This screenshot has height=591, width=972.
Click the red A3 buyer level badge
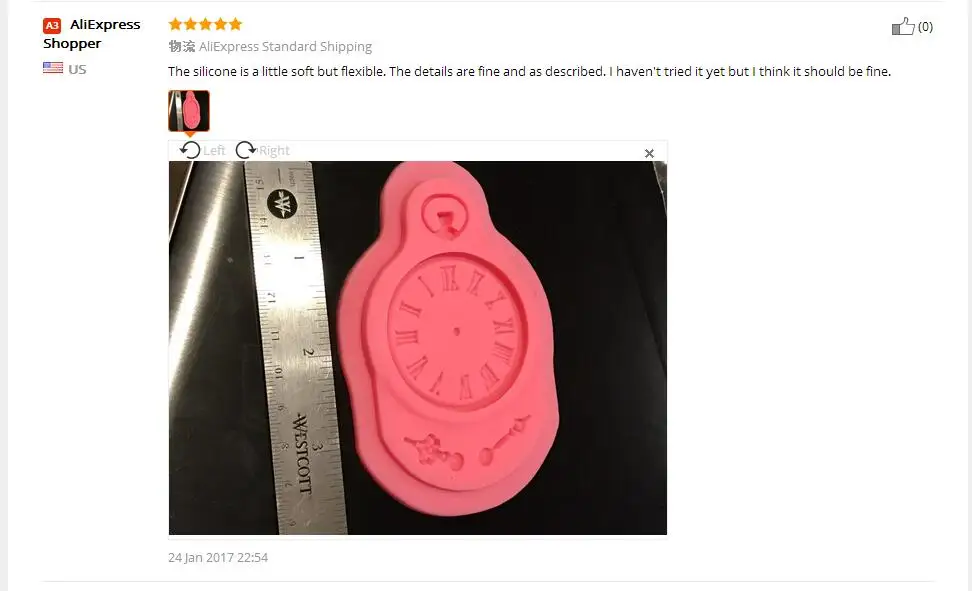52,25
